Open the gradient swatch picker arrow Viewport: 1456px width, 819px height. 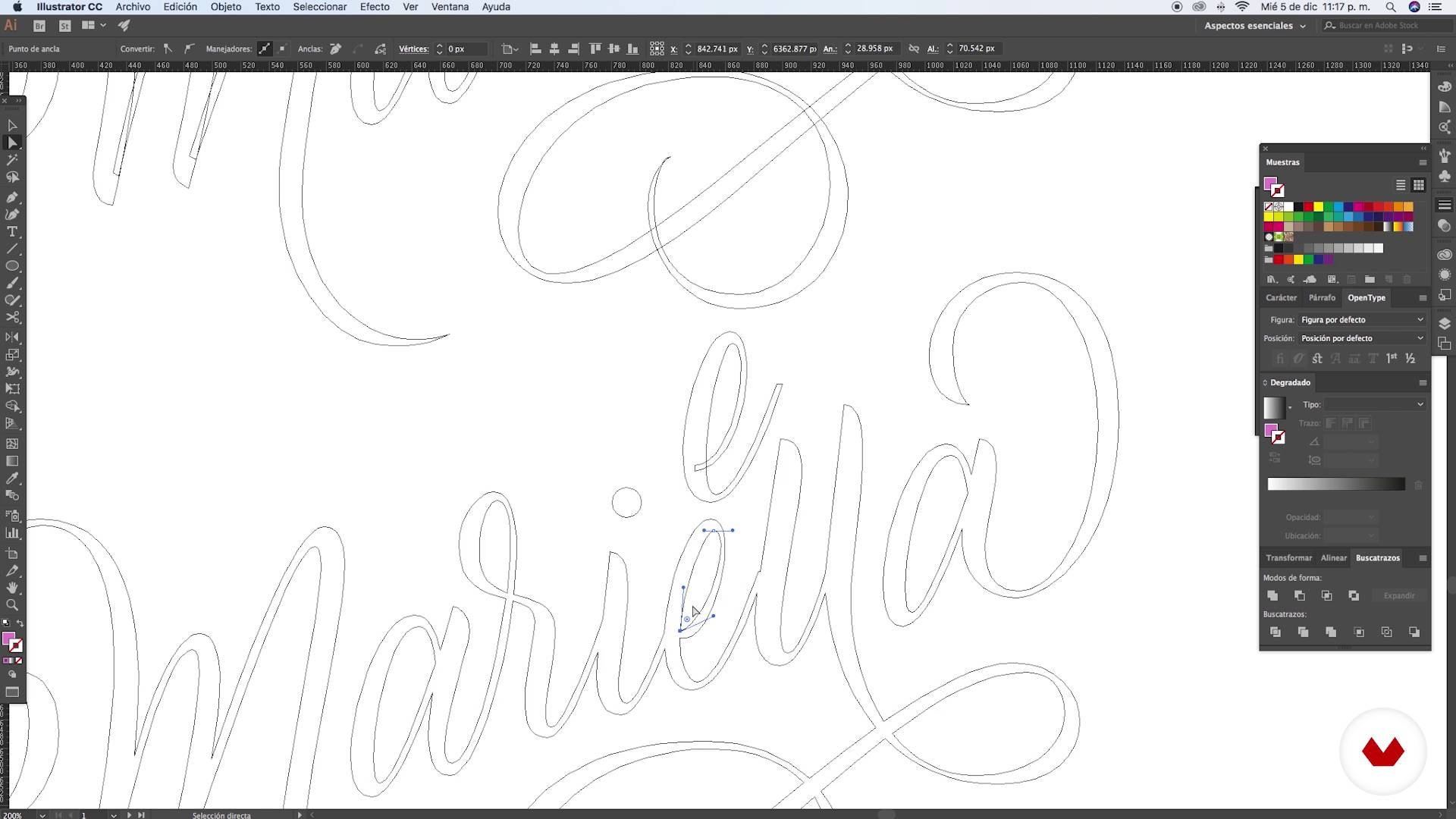click(x=1290, y=408)
